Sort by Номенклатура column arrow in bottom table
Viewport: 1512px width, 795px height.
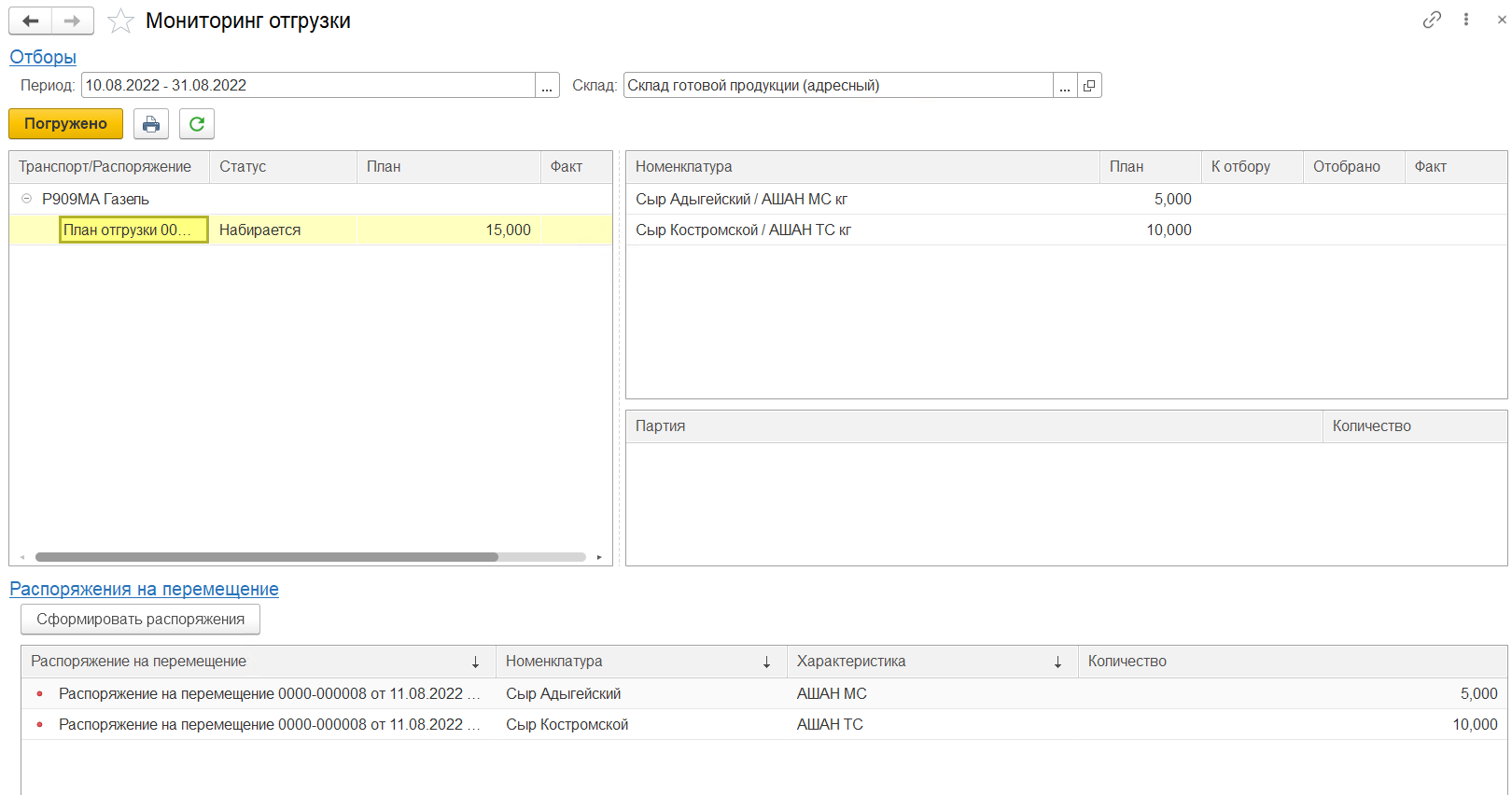tap(766, 662)
